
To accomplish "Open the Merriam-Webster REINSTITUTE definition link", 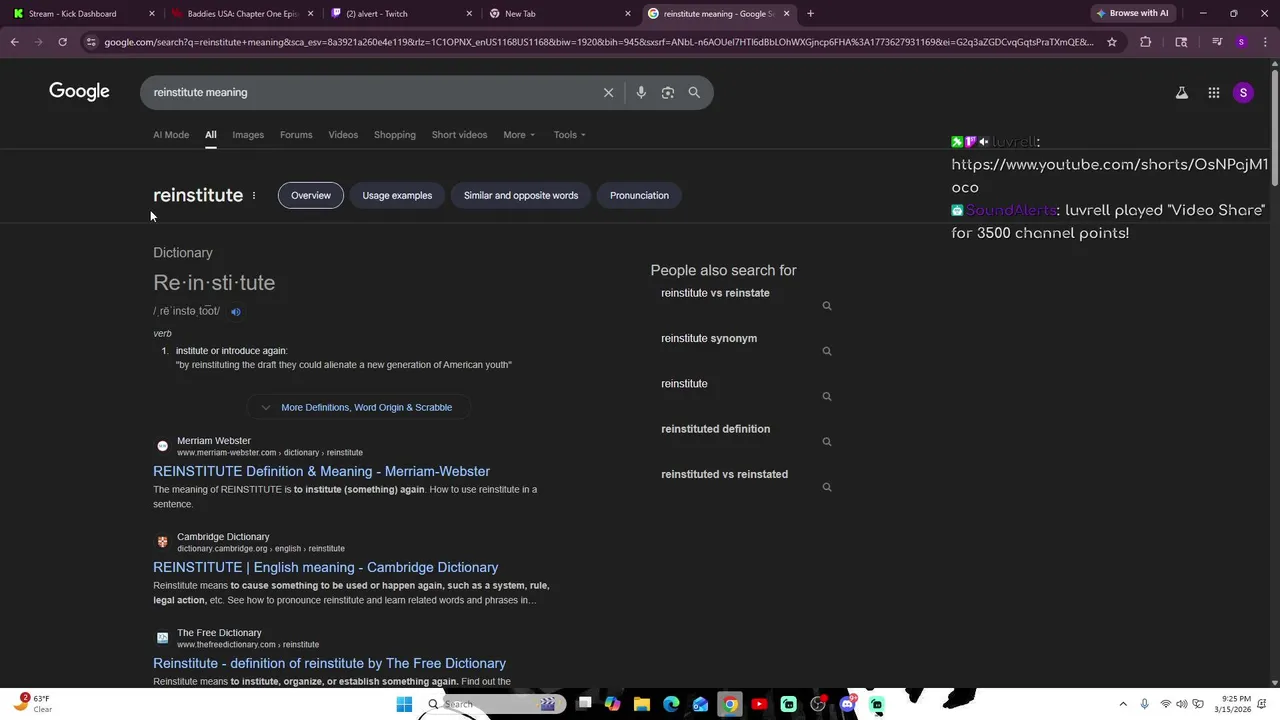I will pyautogui.click(x=321, y=471).
